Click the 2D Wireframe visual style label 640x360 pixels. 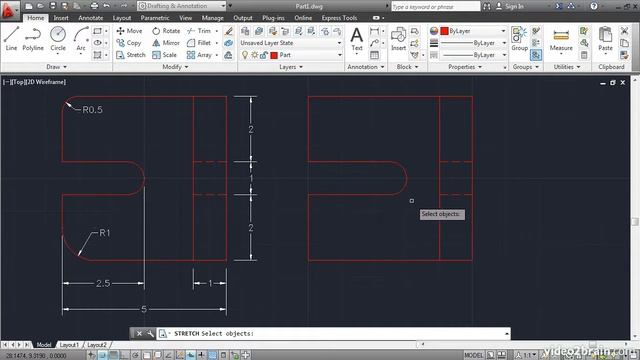click(x=45, y=82)
